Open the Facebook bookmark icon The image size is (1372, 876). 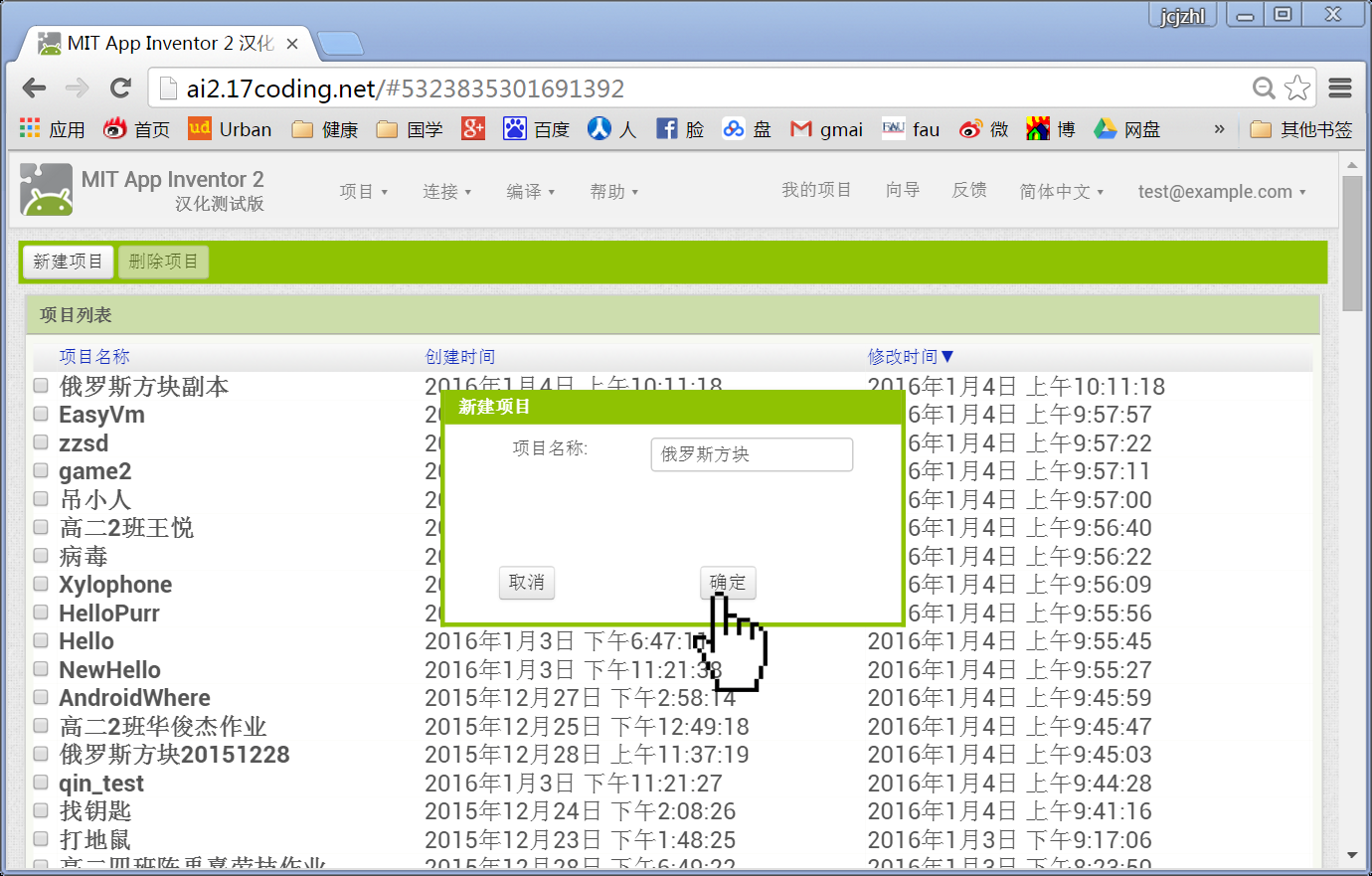(x=666, y=128)
